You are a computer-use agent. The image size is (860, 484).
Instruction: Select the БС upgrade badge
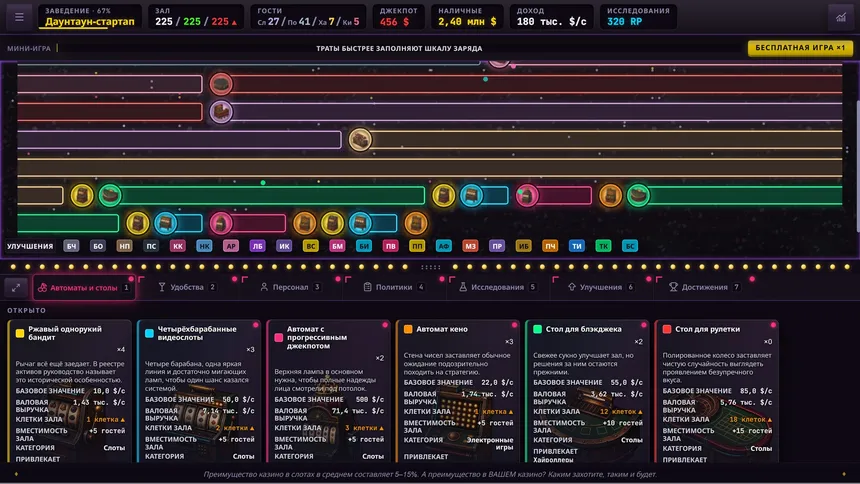630,246
